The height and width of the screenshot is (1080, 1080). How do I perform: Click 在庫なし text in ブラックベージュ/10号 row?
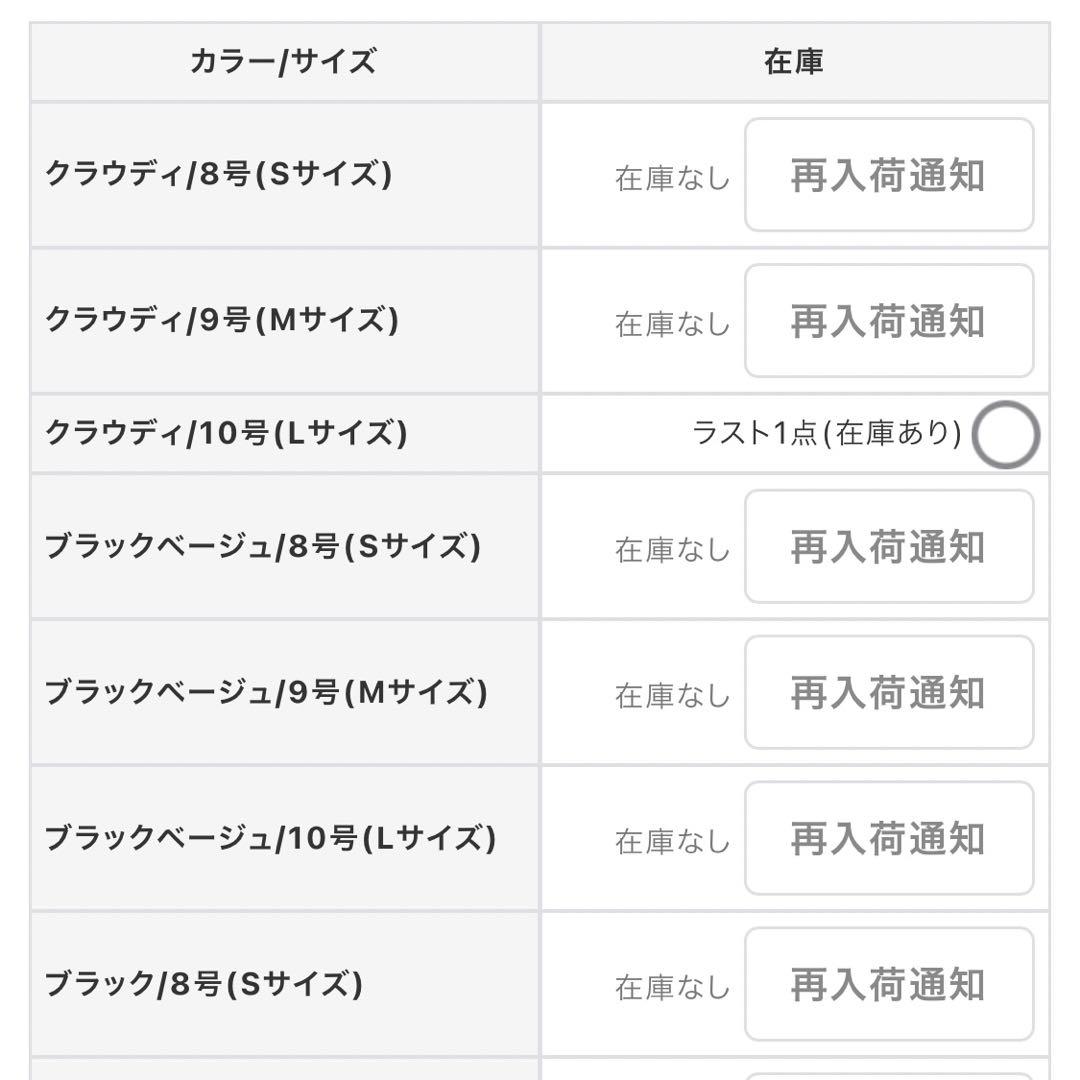[672, 842]
